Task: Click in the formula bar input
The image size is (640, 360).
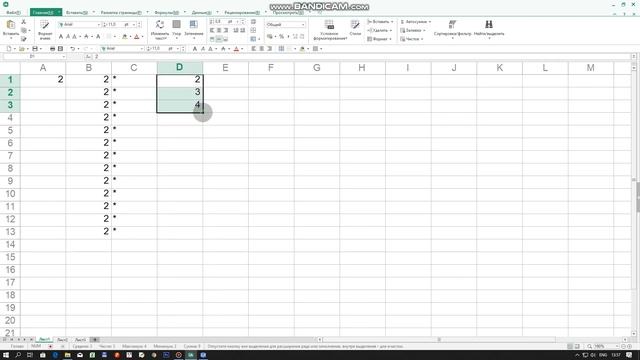Action: coord(361,57)
